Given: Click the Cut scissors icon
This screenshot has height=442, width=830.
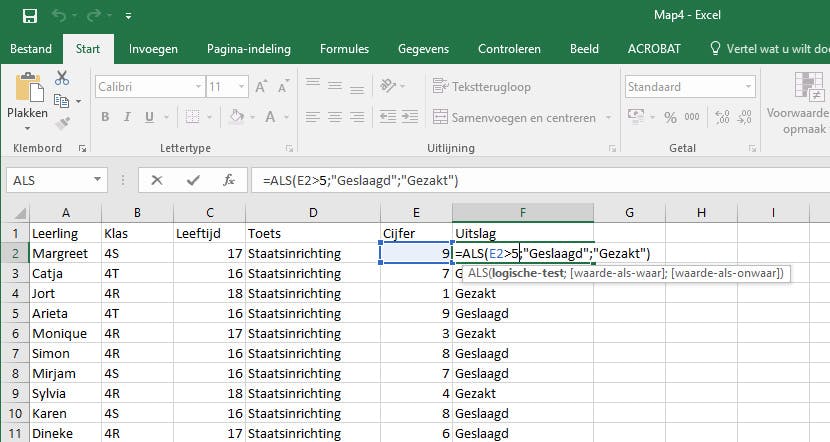Looking at the screenshot, I should (62, 78).
